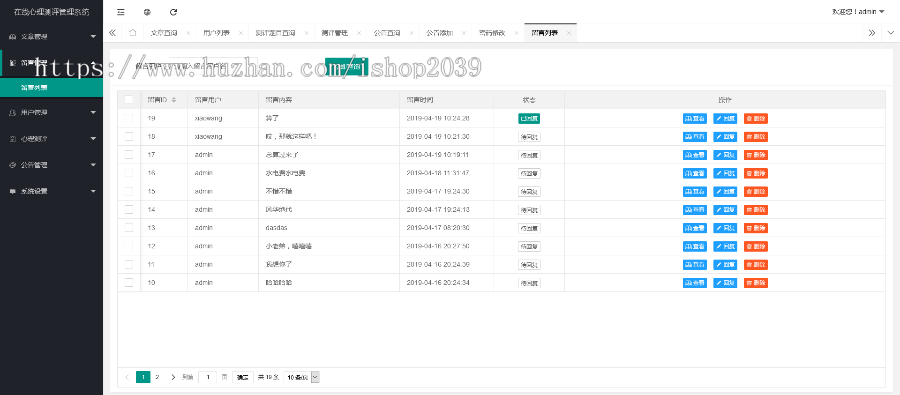Go to page 2
Screen dimensions: 900x395
157,377
